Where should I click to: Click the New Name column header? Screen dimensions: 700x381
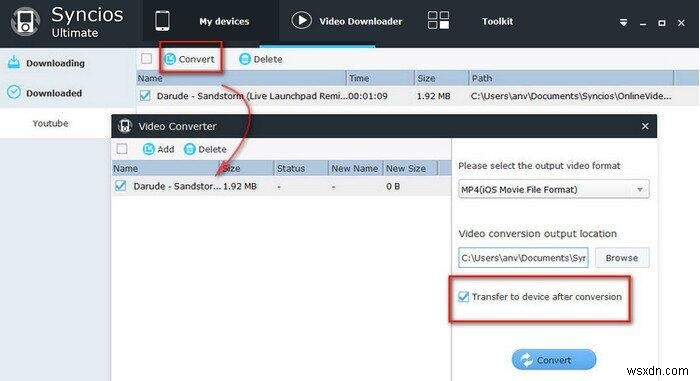(x=355, y=168)
